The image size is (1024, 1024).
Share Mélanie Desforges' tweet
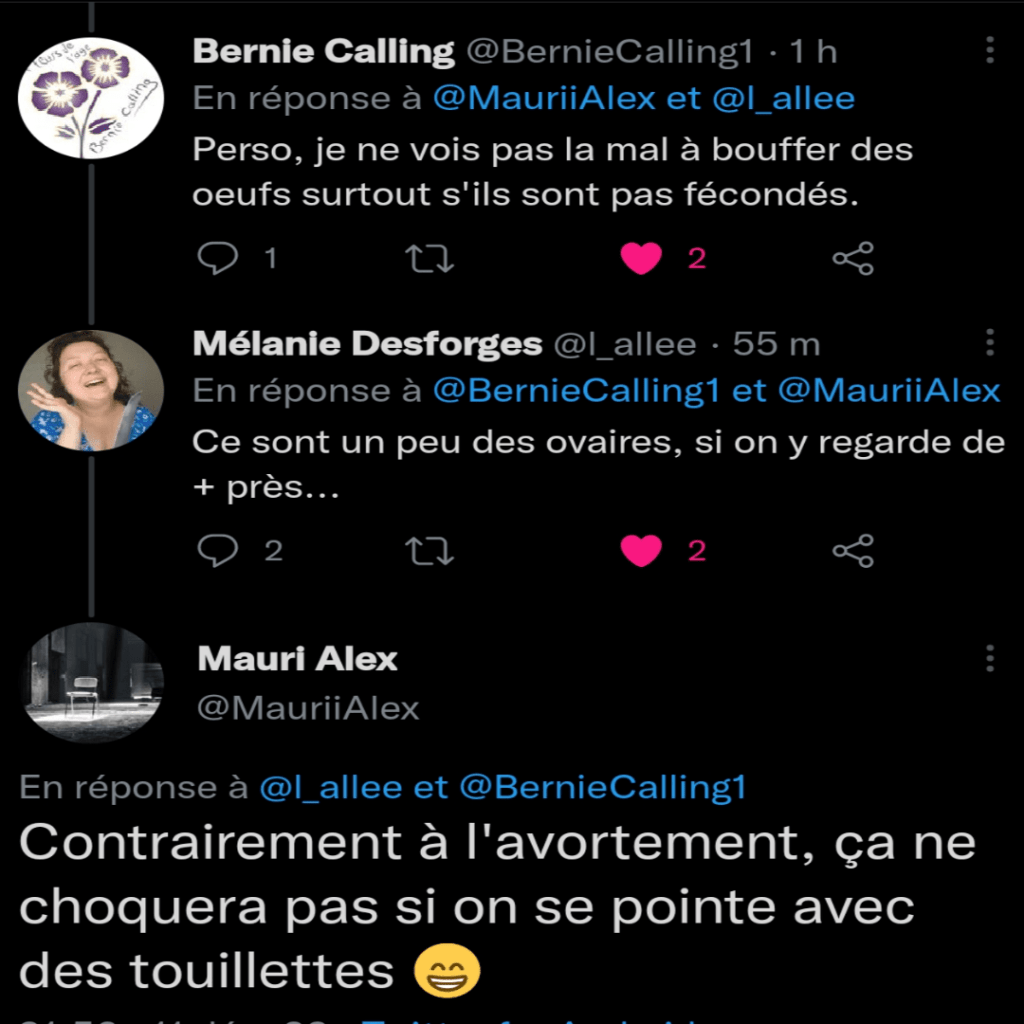tap(853, 550)
